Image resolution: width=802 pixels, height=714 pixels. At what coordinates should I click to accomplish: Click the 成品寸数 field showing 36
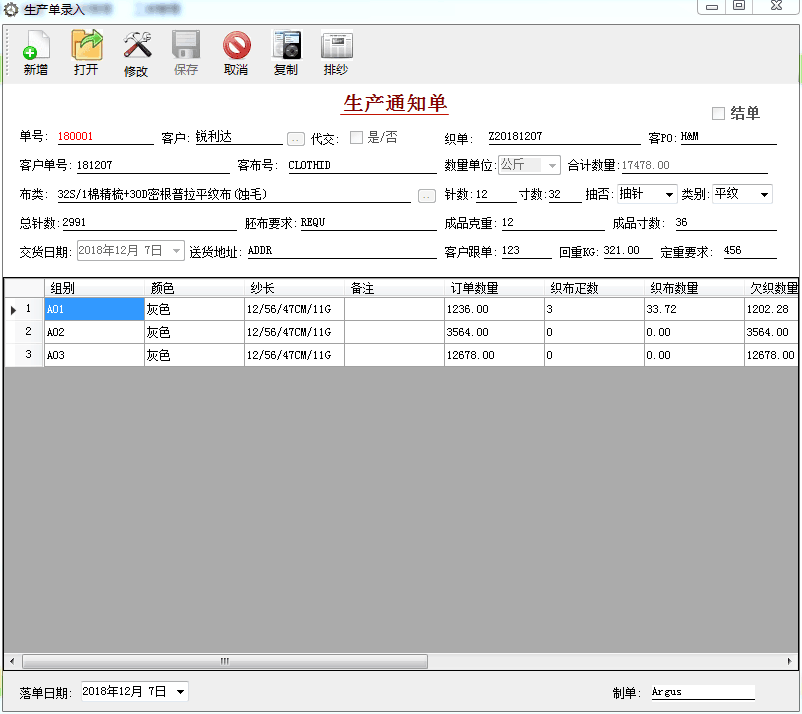(x=725, y=223)
